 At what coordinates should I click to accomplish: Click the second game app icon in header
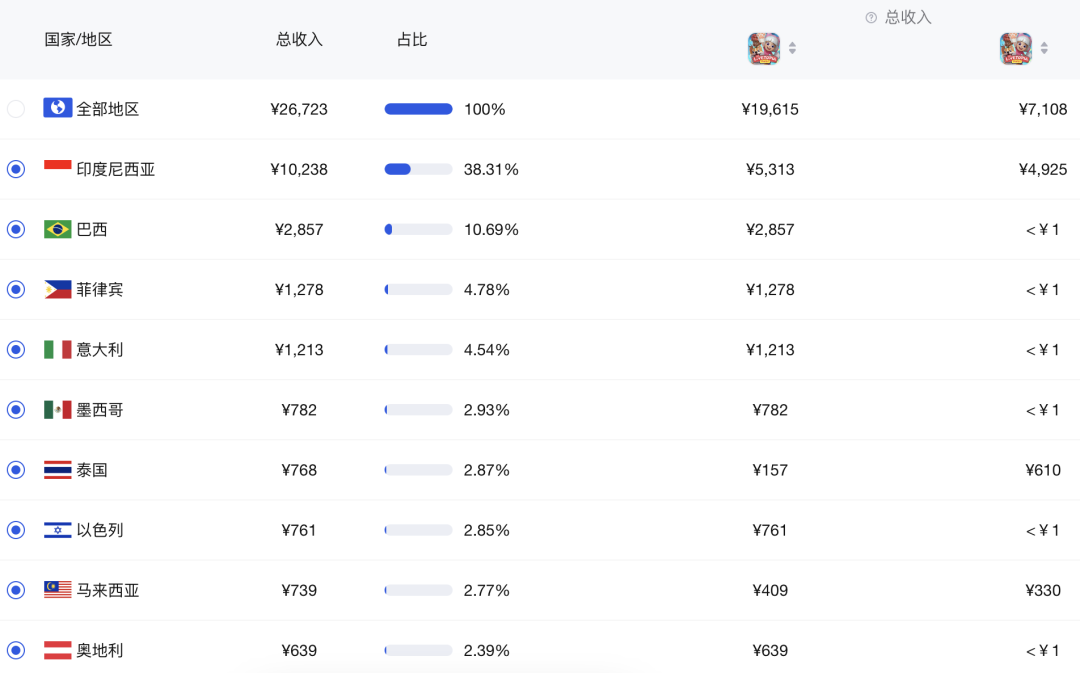point(1016,48)
